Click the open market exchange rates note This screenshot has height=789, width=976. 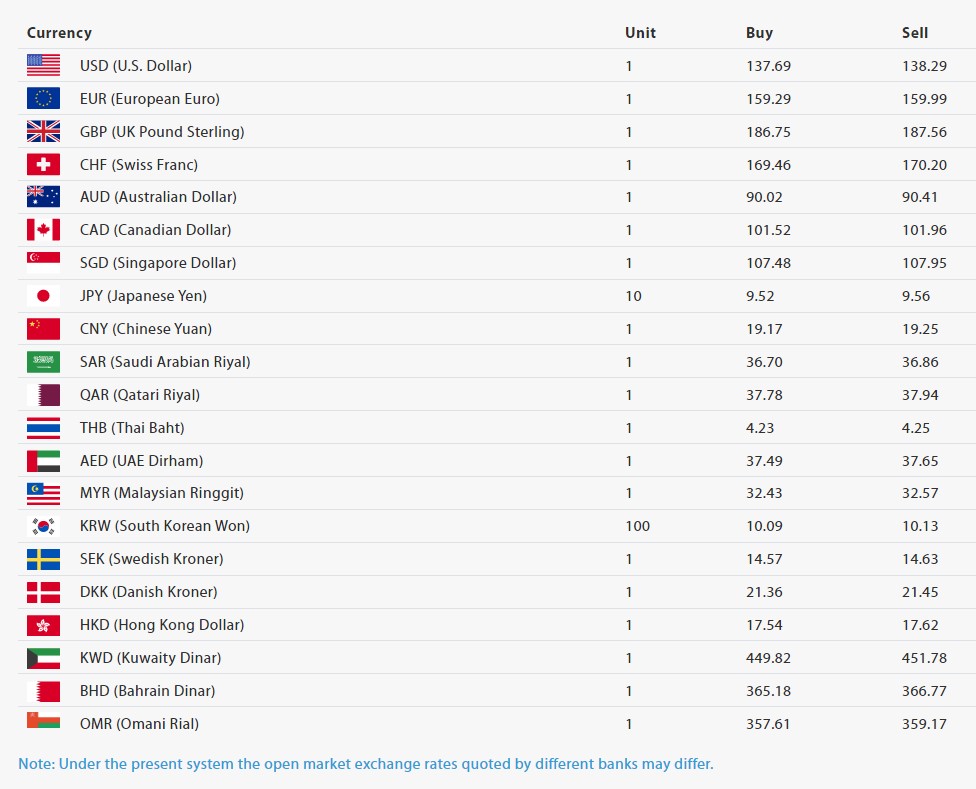pyautogui.click(x=366, y=764)
